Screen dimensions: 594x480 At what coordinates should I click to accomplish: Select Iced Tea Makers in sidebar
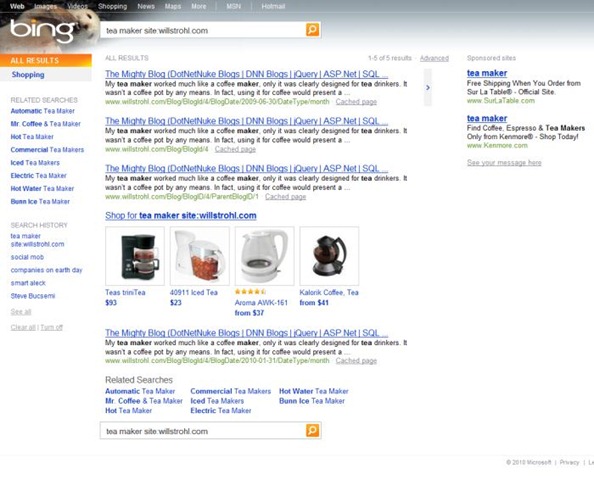click(35, 163)
